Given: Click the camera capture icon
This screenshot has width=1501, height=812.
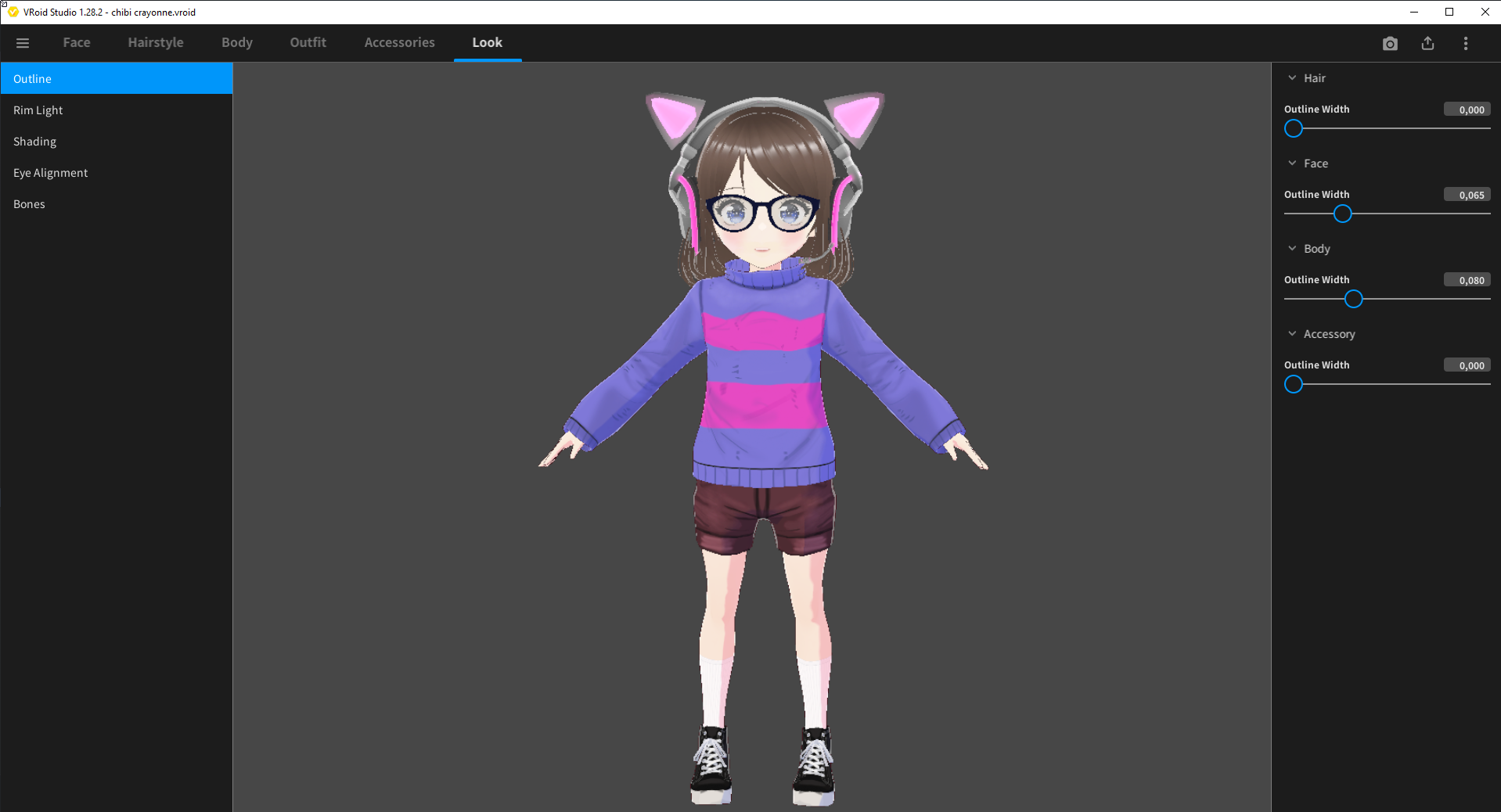Looking at the screenshot, I should pyautogui.click(x=1390, y=44).
